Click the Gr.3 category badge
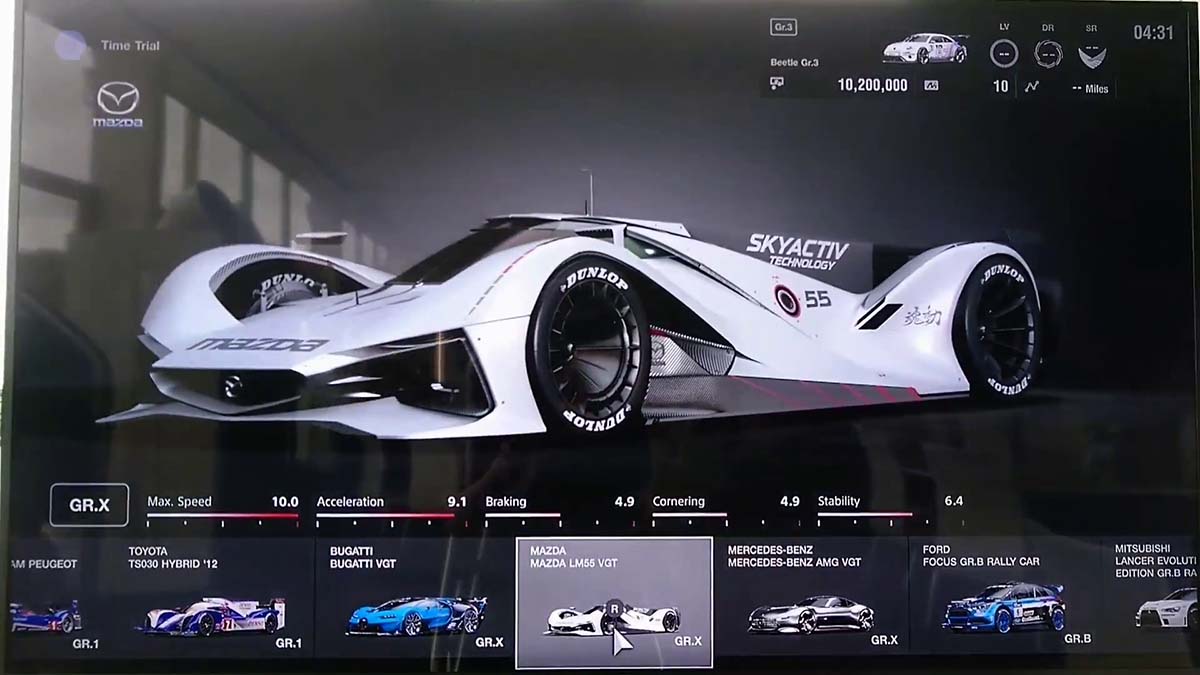 pos(784,27)
